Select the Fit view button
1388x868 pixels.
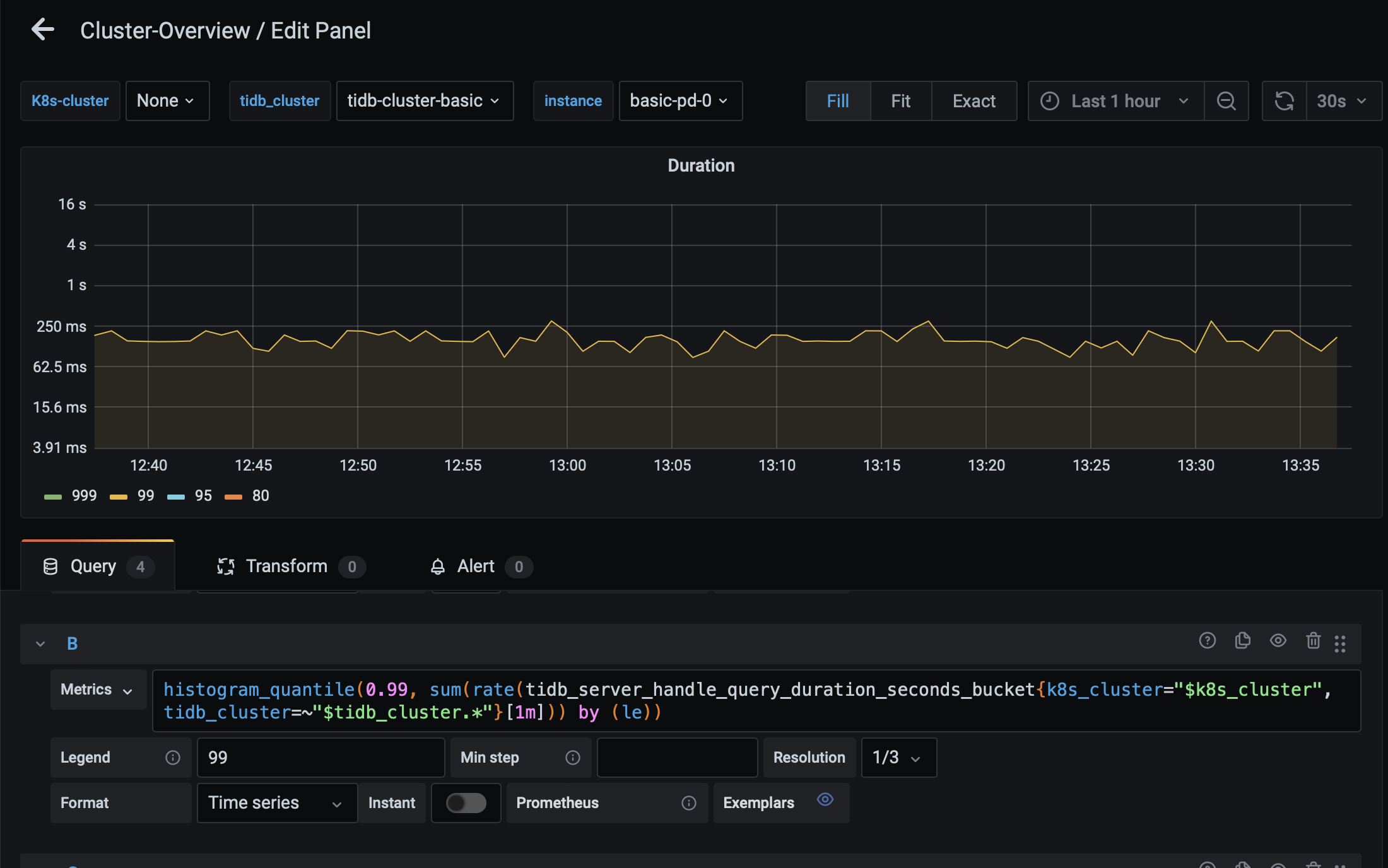pos(900,101)
